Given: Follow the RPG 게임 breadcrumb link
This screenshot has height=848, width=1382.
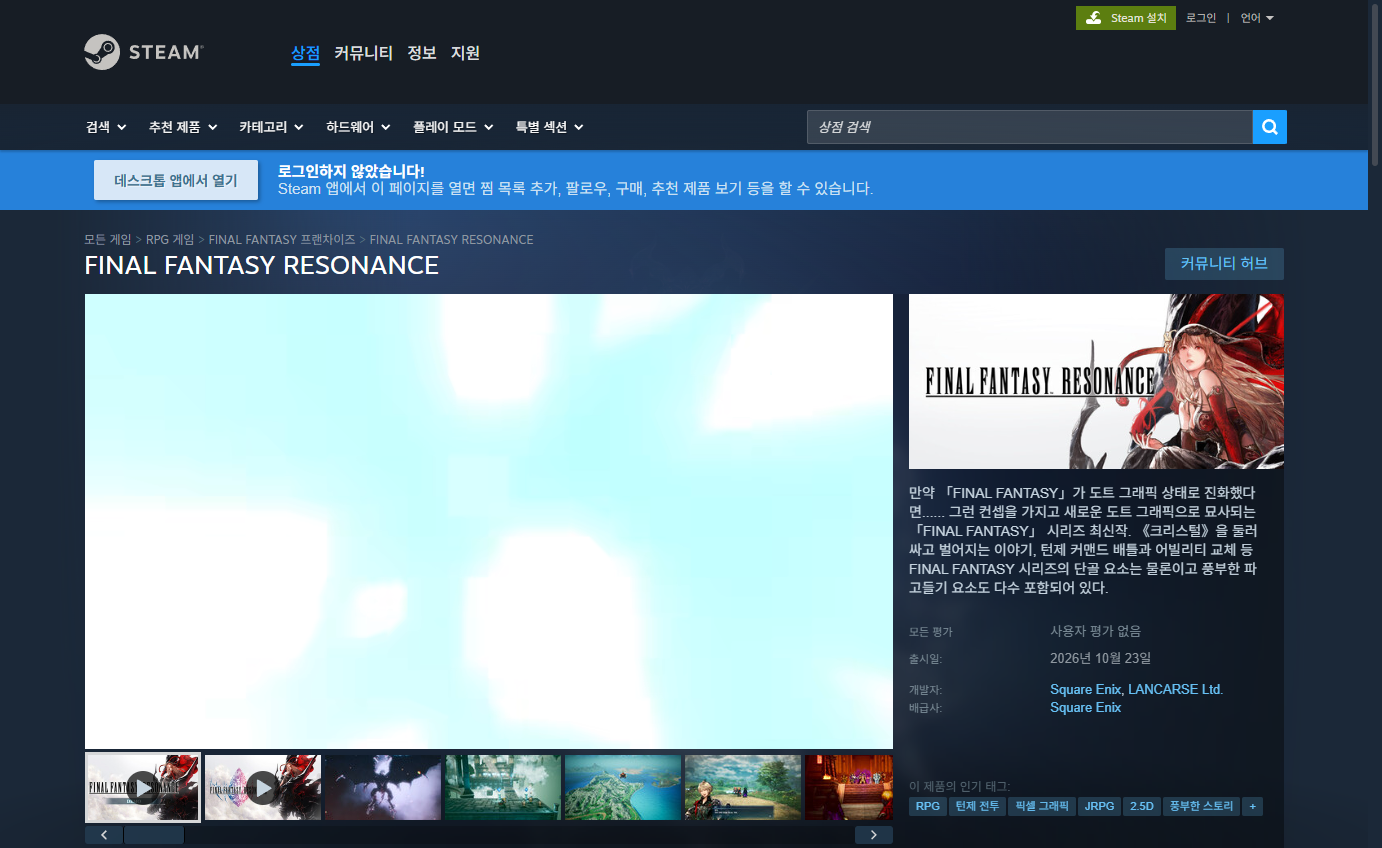Looking at the screenshot, I should click(x=170, y=240).
